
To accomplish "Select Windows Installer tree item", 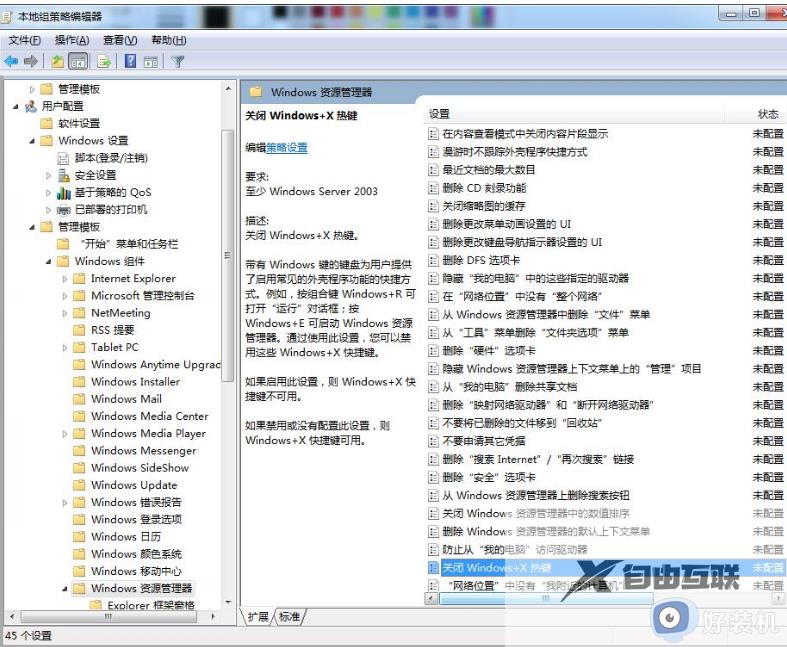I will pyautogui.click(x=136, y=382).
